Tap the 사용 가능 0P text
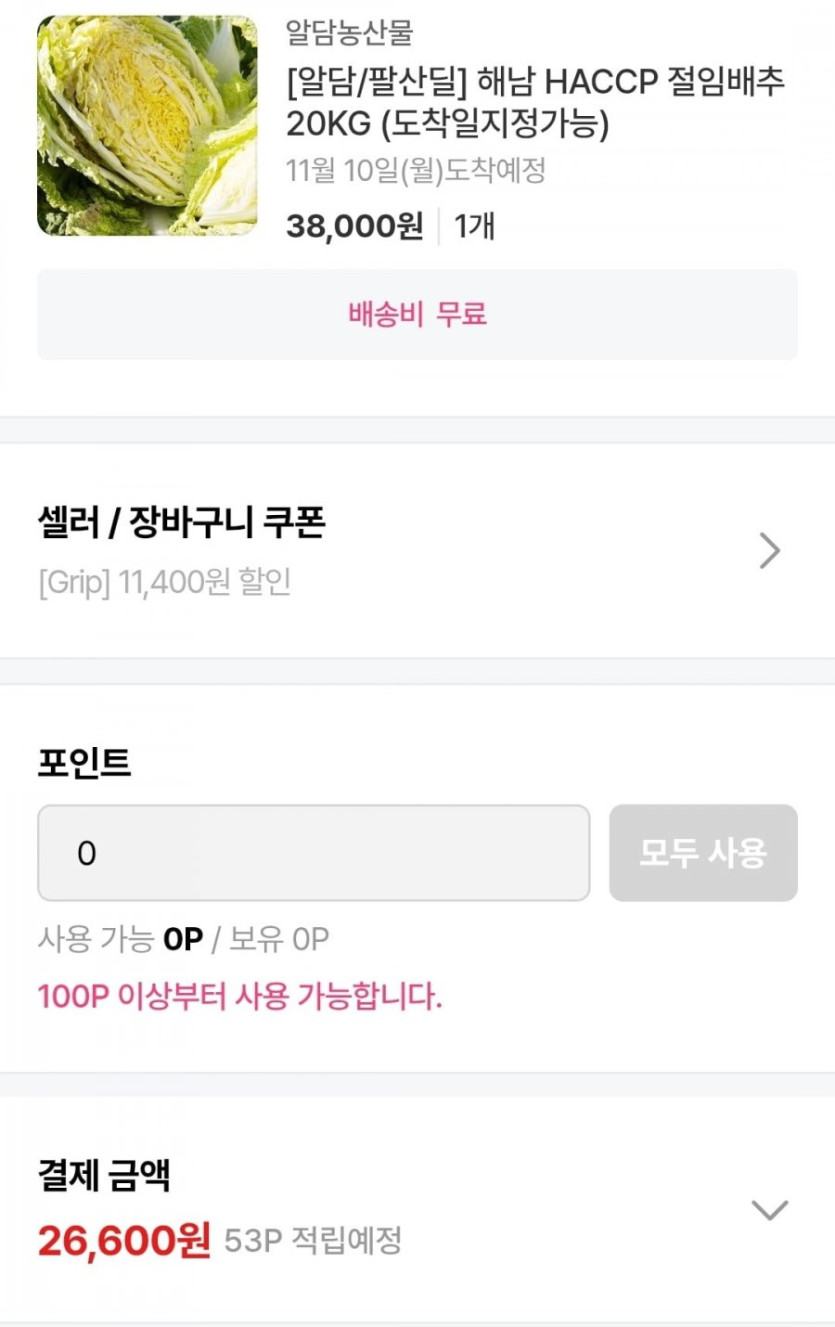This screenshot has width=835, height=1327. click(x=120, y=939)
